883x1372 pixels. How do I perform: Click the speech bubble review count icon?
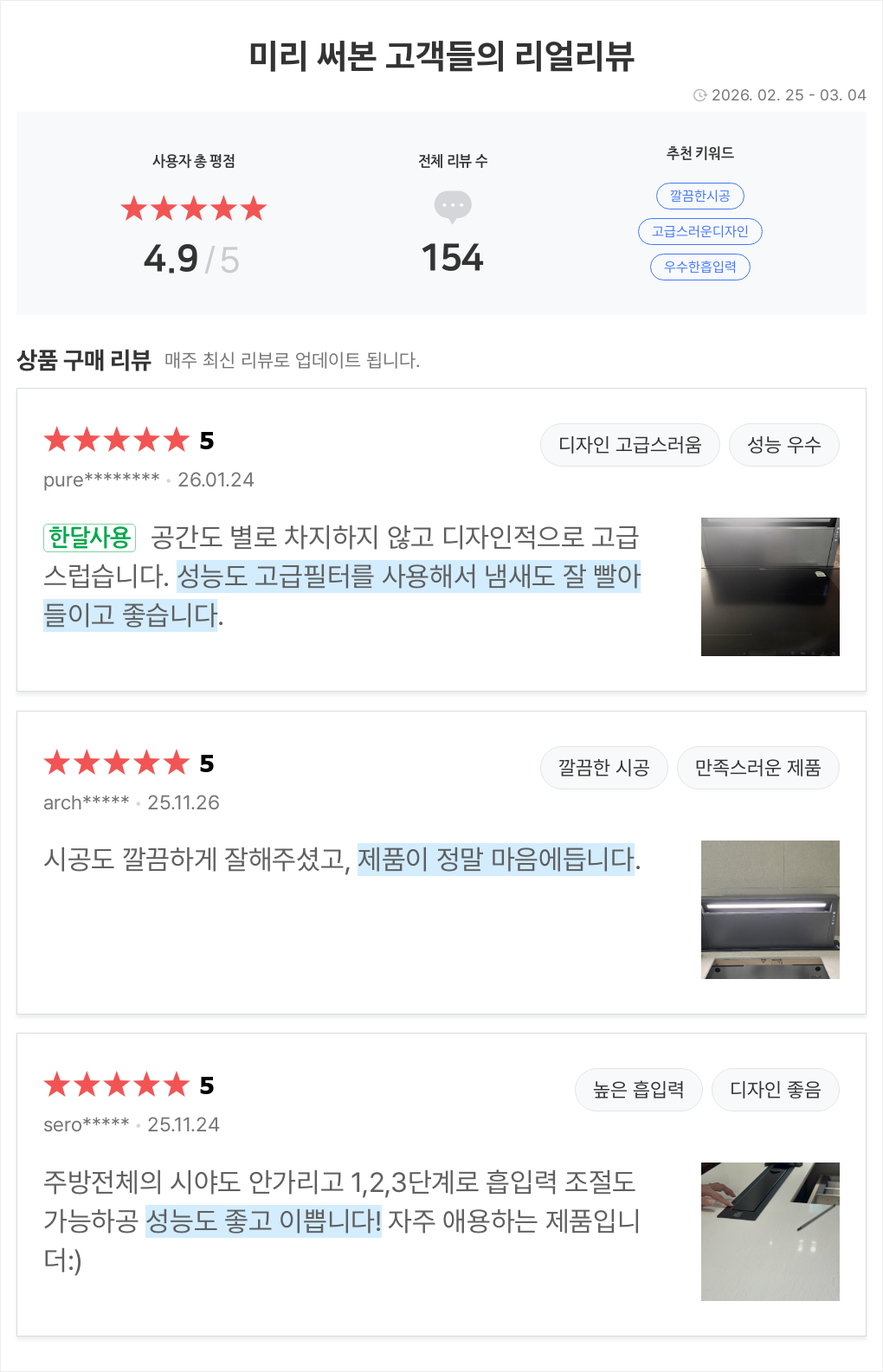click(x=453, y=206)
